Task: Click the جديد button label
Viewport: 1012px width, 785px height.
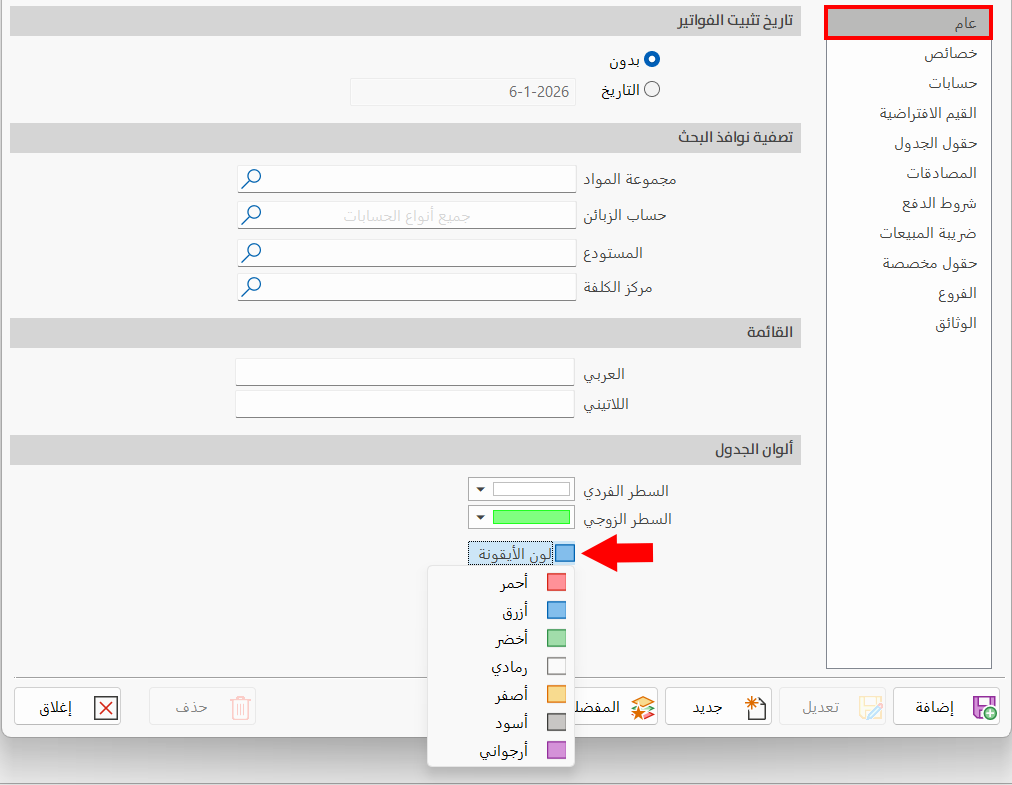Action: coord(707,708)
